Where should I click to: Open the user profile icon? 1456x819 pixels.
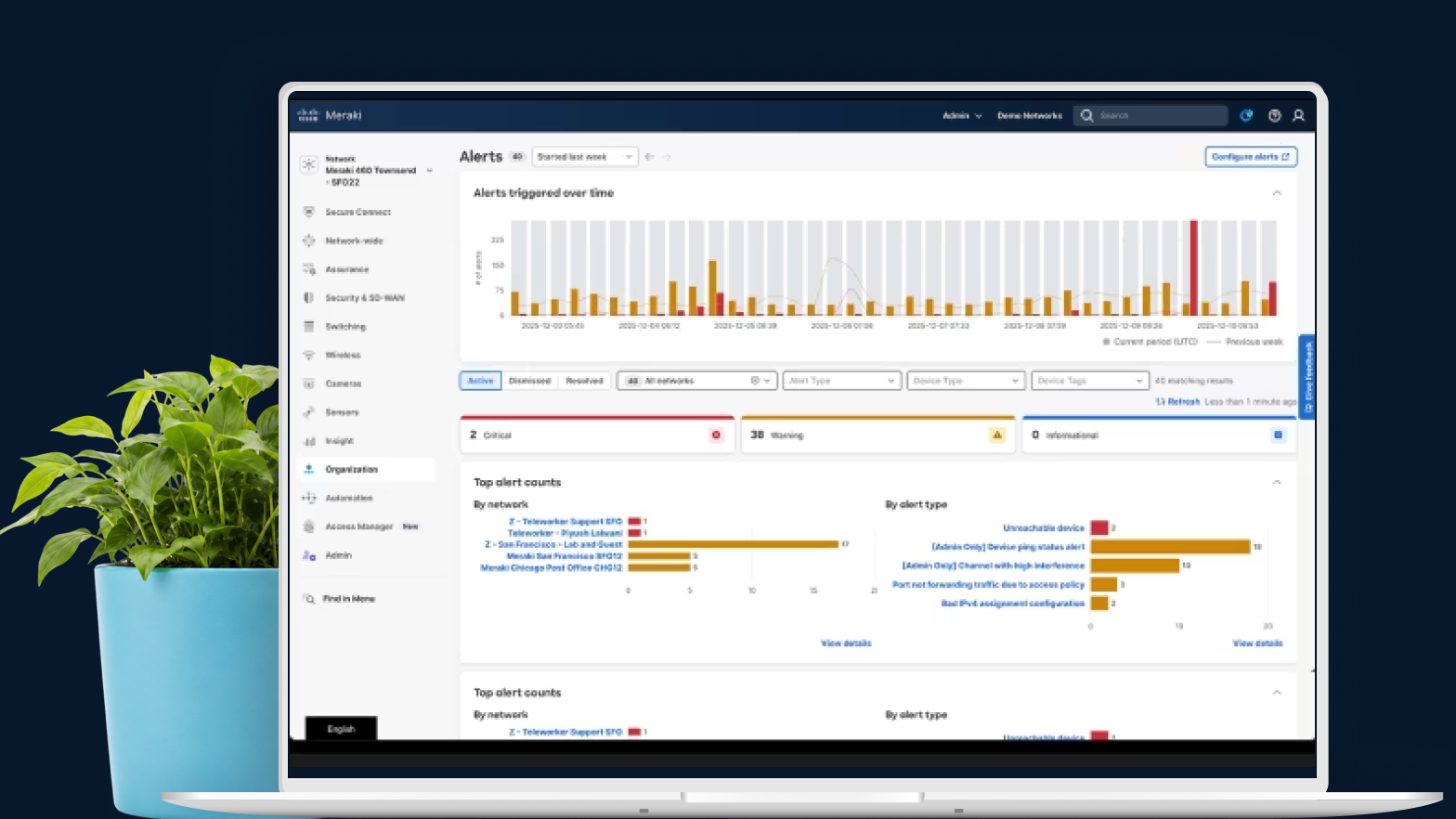click(1299, 115)
